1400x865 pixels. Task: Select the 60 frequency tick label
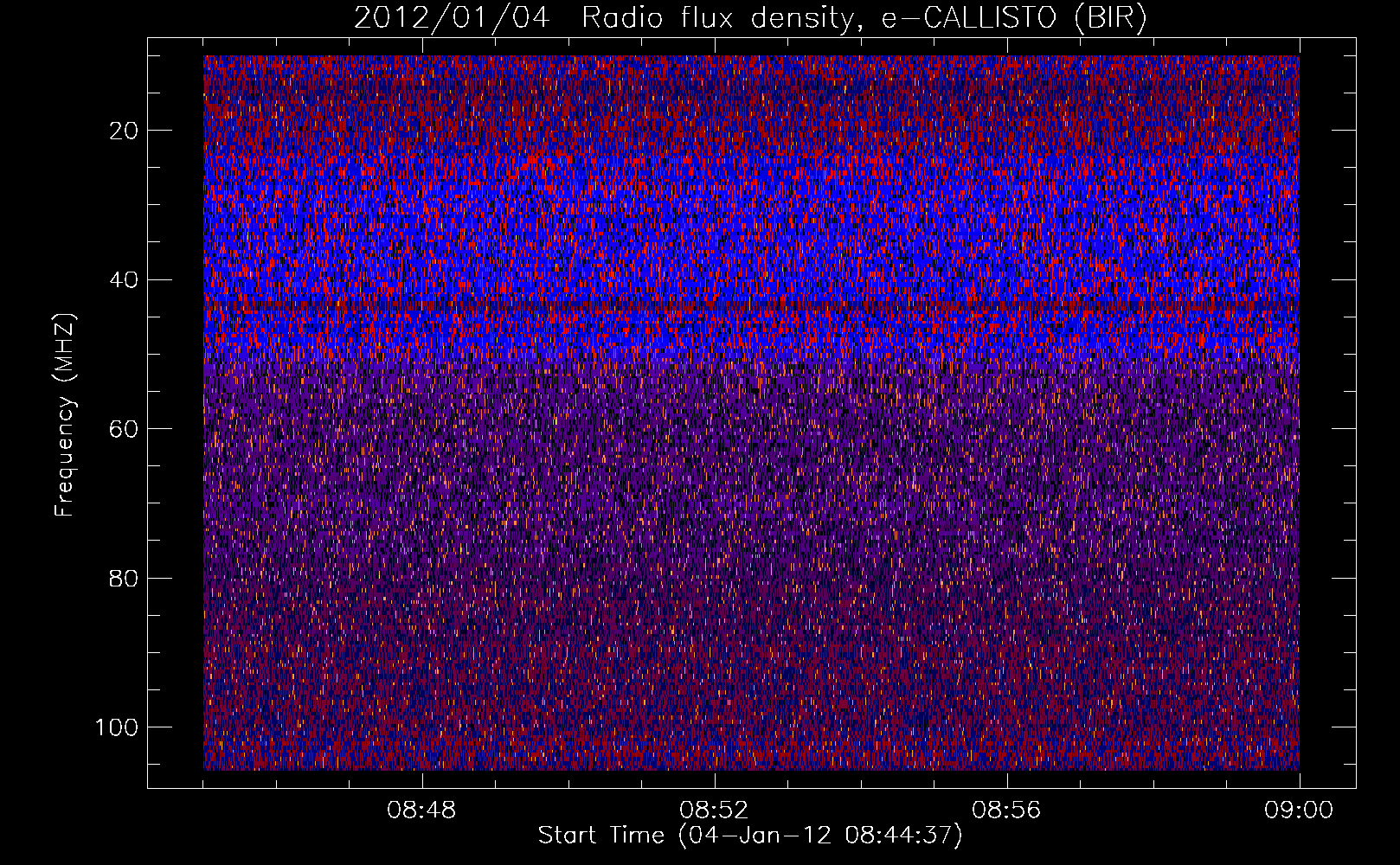[x=125, y=429]
